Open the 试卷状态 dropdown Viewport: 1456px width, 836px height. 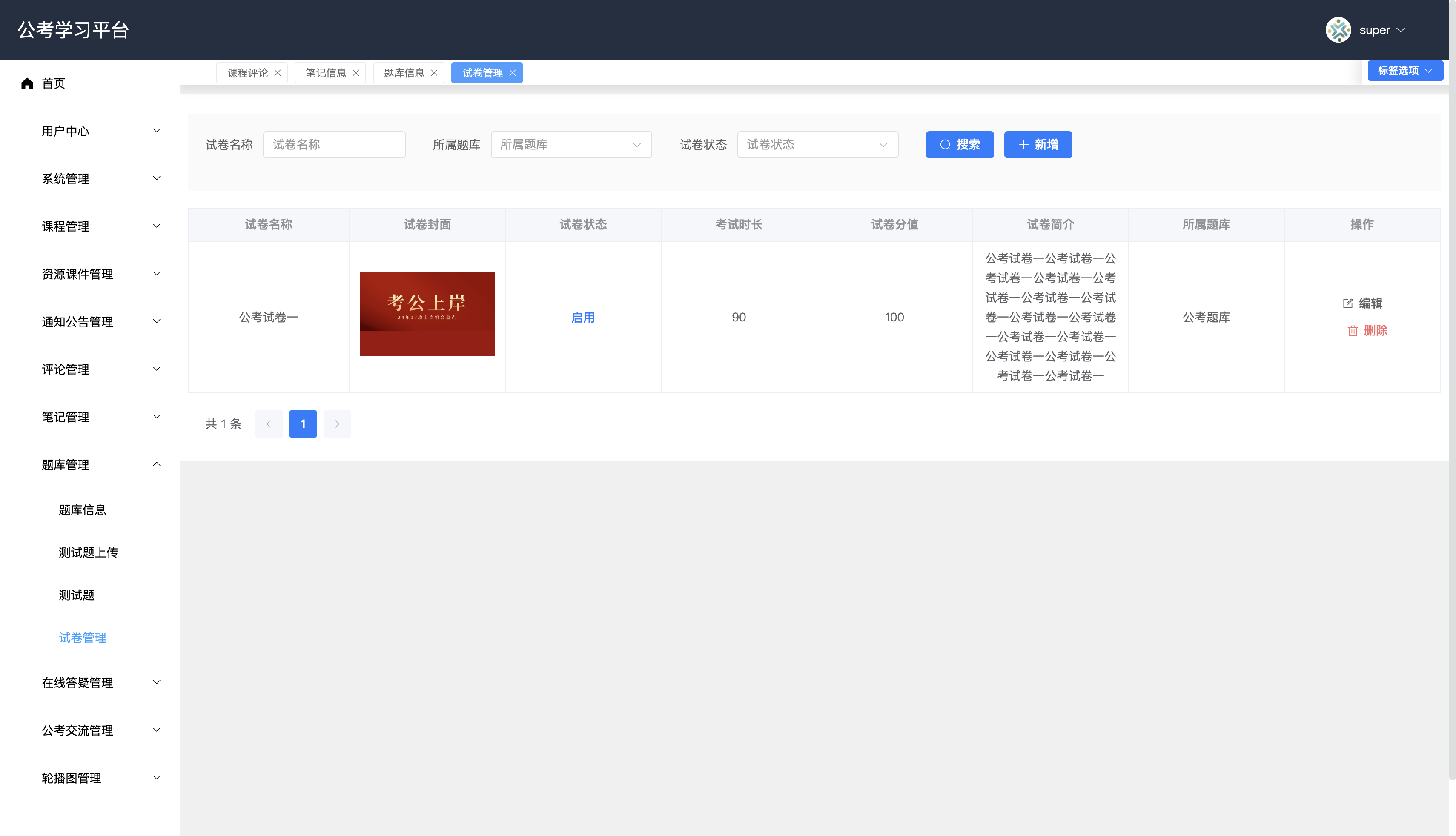[x=817, y=145]
